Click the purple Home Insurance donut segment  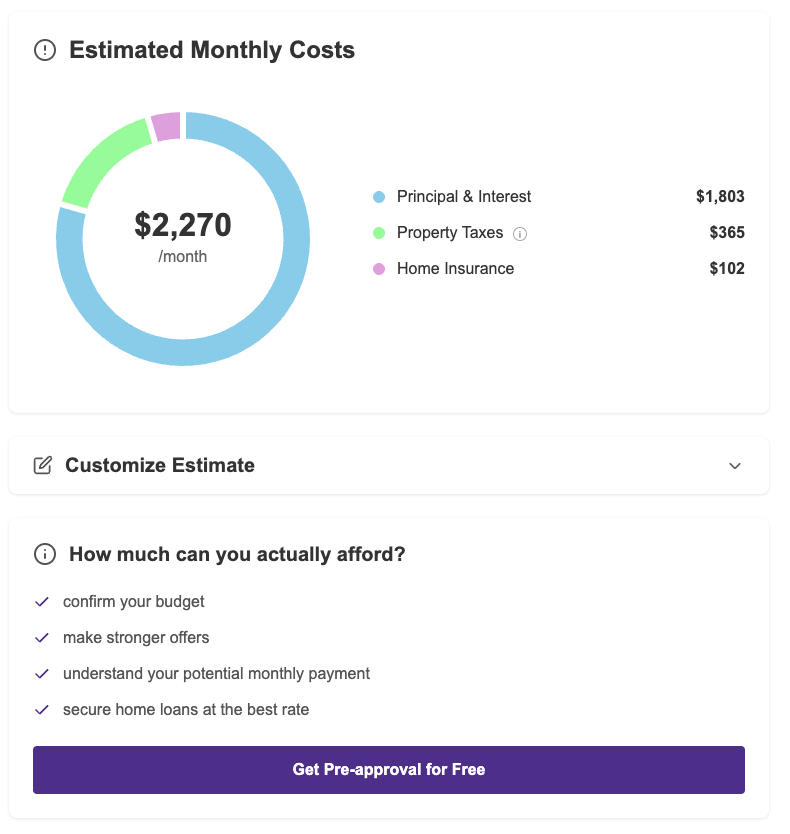166,127
